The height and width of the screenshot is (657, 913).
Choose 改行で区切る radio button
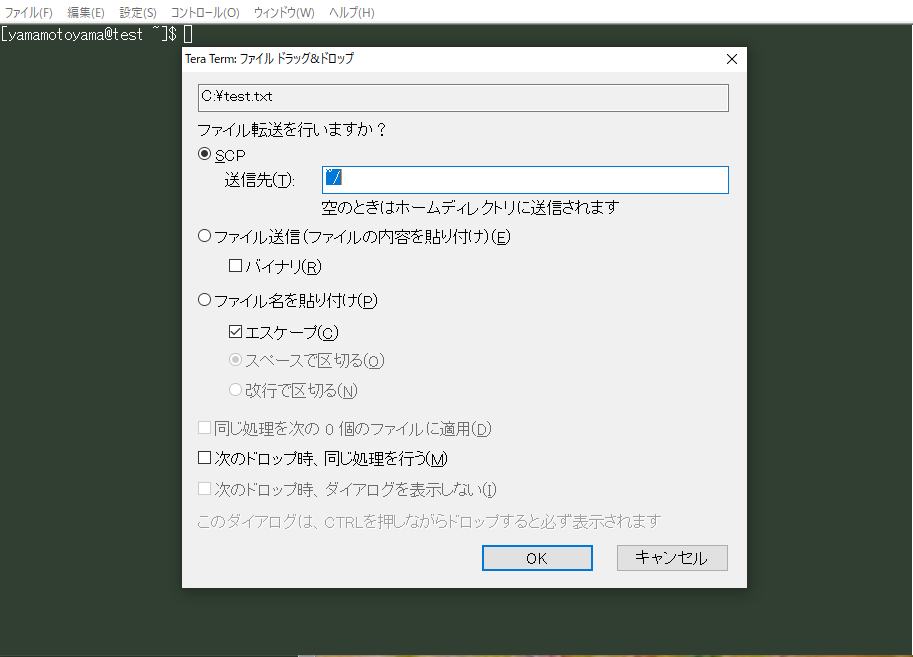237,390
